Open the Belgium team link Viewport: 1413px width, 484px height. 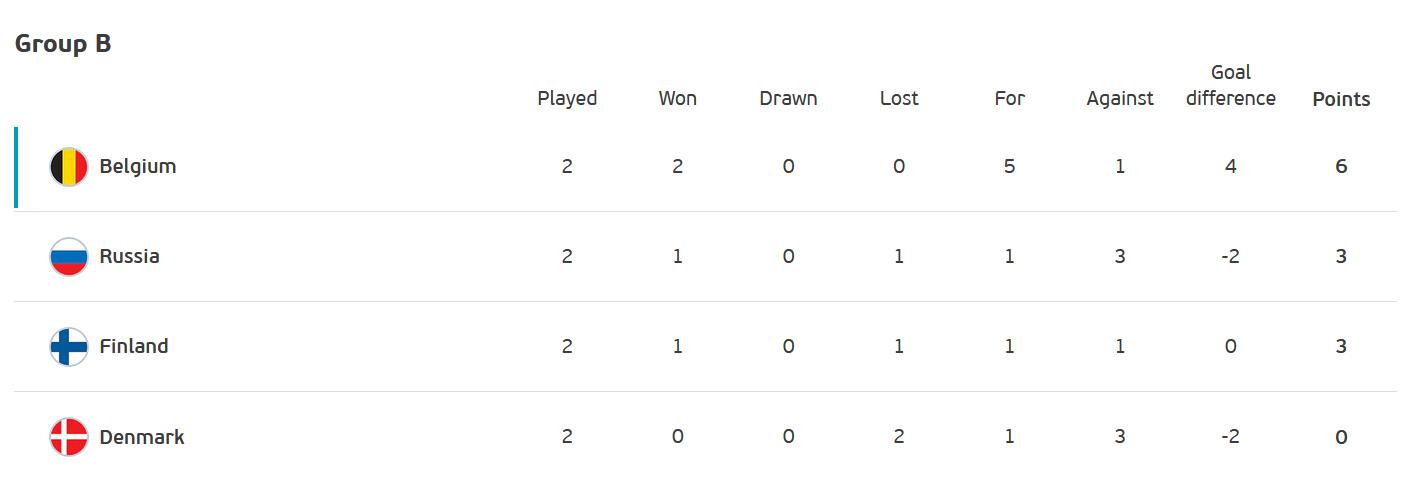[x=138, y=167]
